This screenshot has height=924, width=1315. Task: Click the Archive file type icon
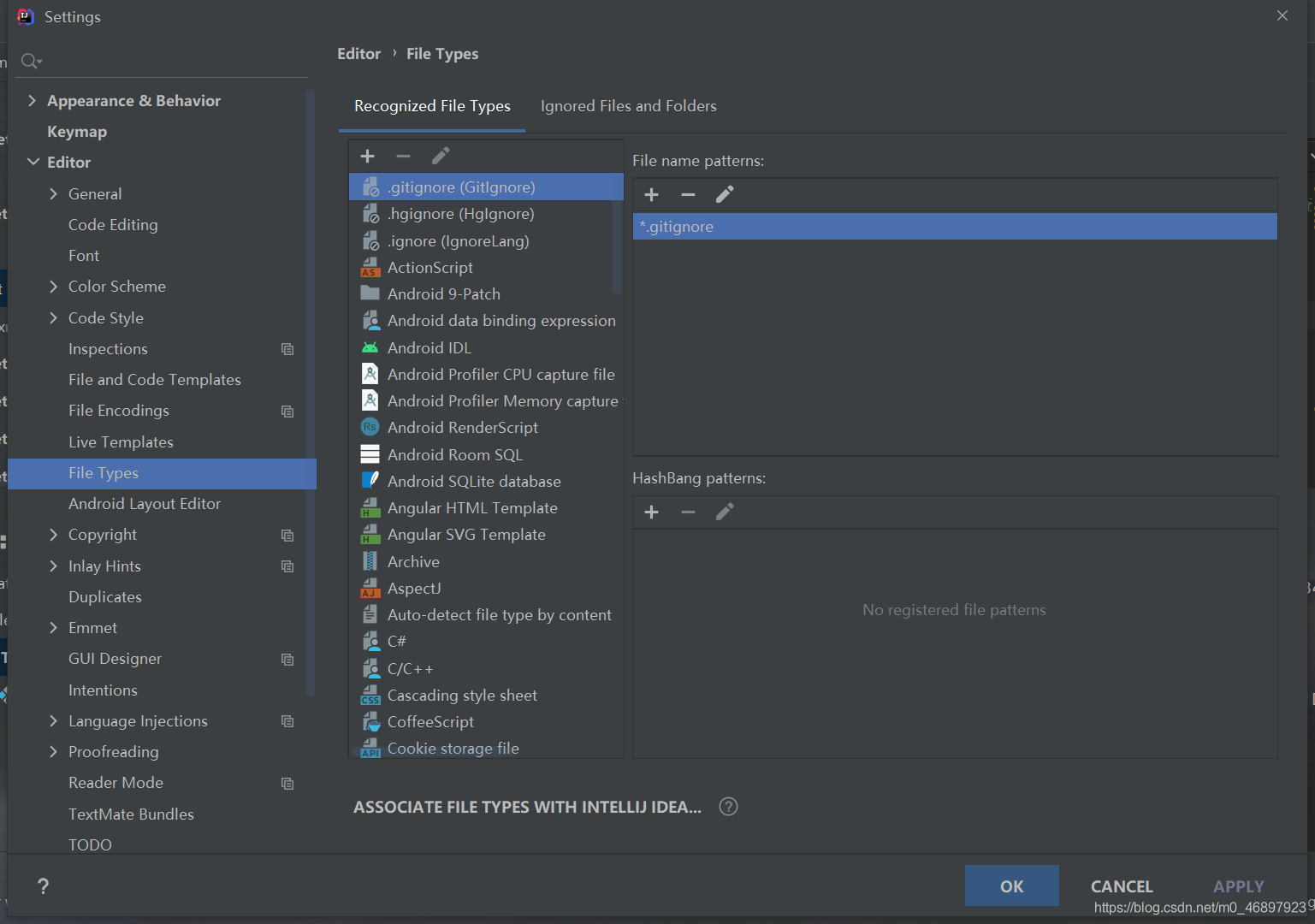(370, 561)
